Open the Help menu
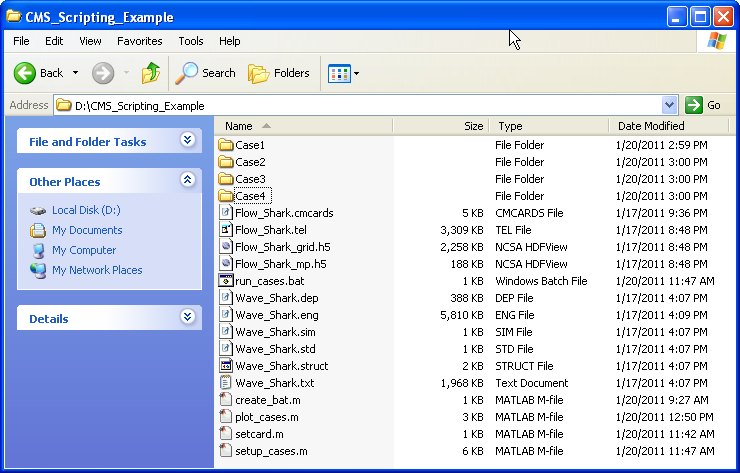 tap(229, 41)
